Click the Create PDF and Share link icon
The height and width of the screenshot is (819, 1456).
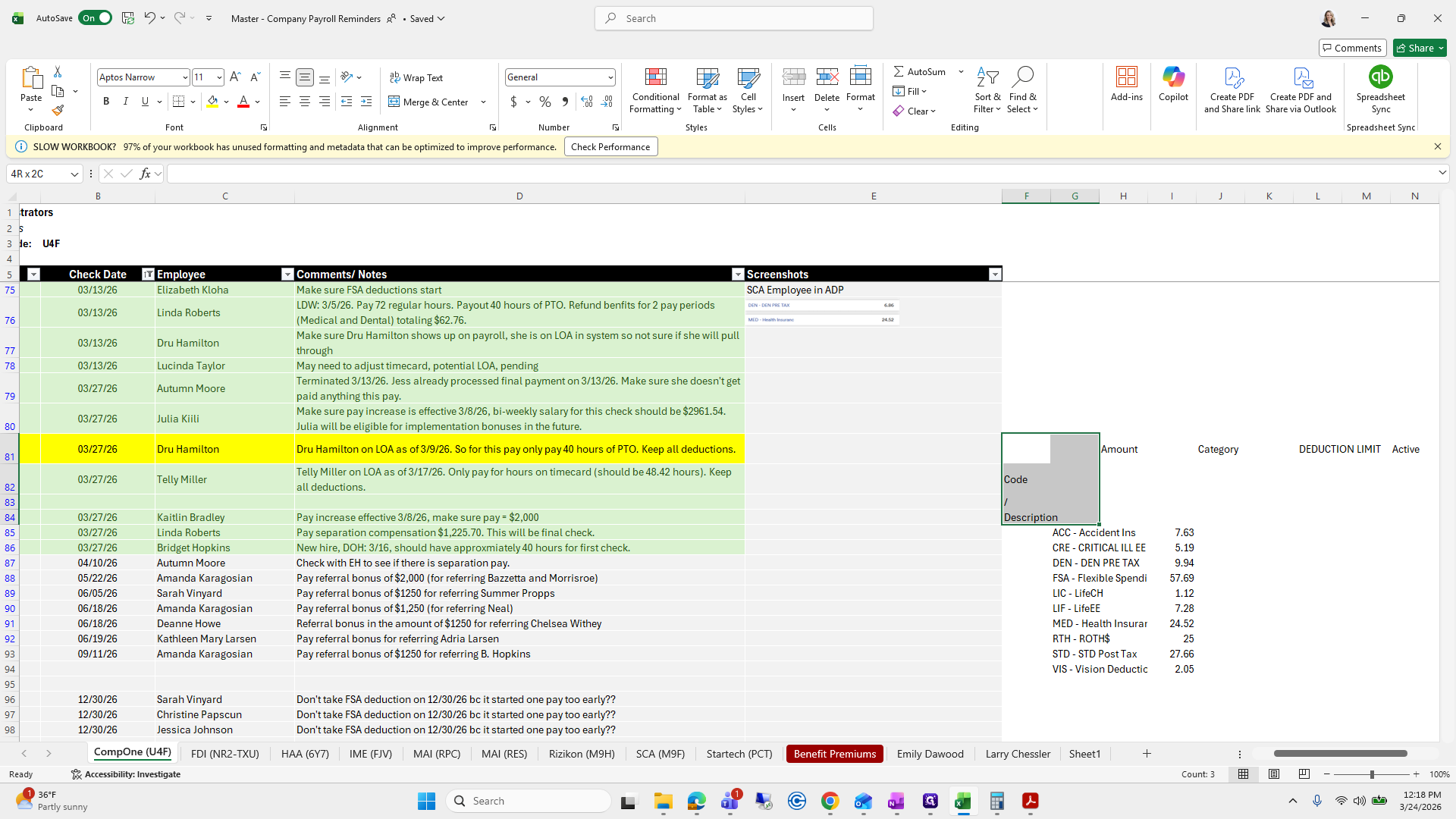(1232, 77)
